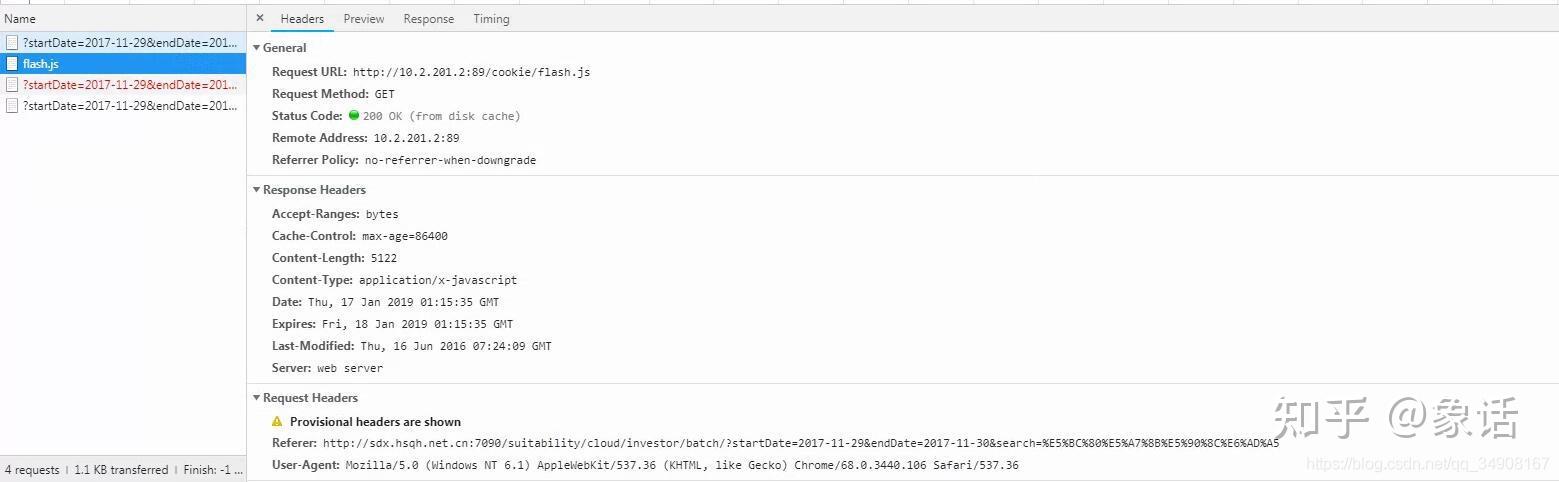Viewport: 1559px width, 482px height.
Task: Select the Headers tab
Action: (302, 19)
